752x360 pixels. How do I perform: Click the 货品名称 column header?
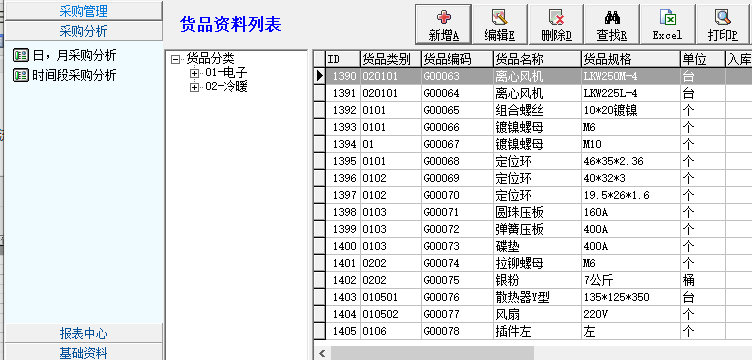pyautogui.click(x=538, y=59)
